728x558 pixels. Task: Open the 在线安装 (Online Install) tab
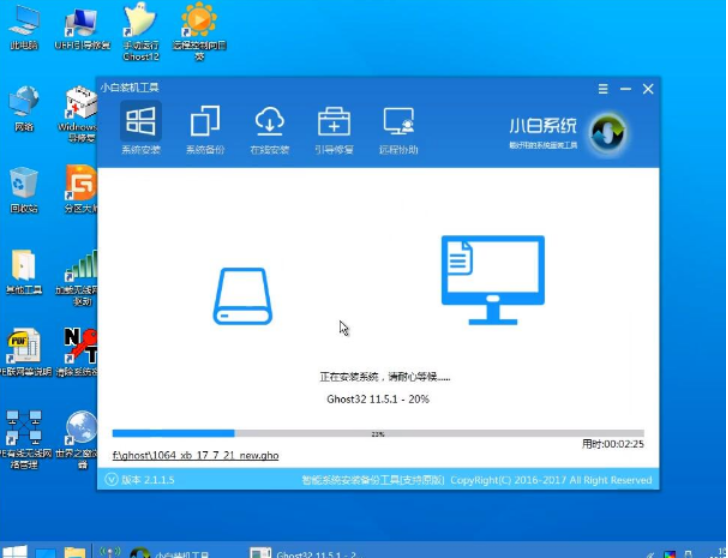point(270,129)
